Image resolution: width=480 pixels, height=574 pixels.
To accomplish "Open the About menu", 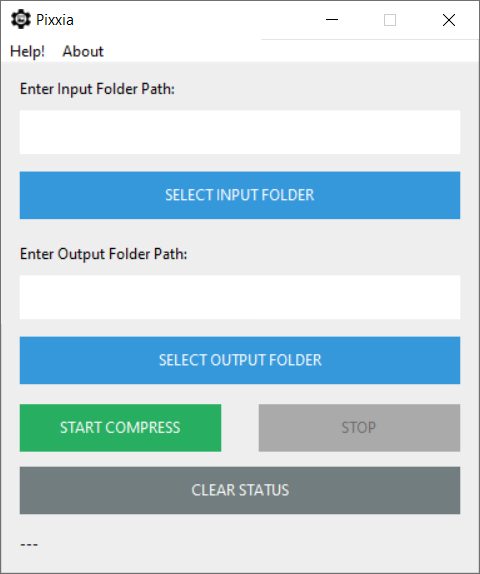I will pyautogui.click(x=83, y=51).
